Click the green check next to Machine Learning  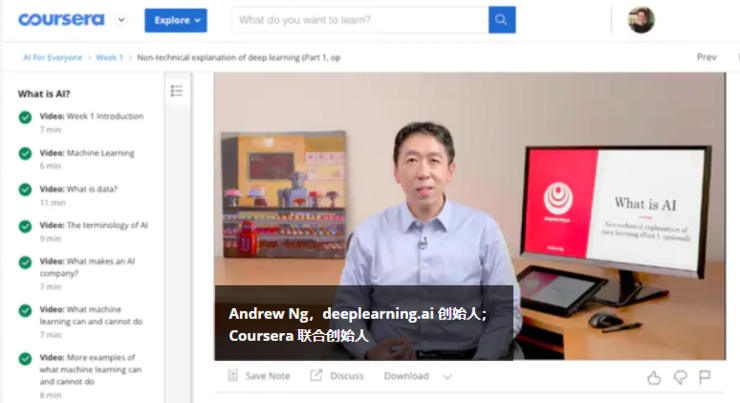point(25,153)
